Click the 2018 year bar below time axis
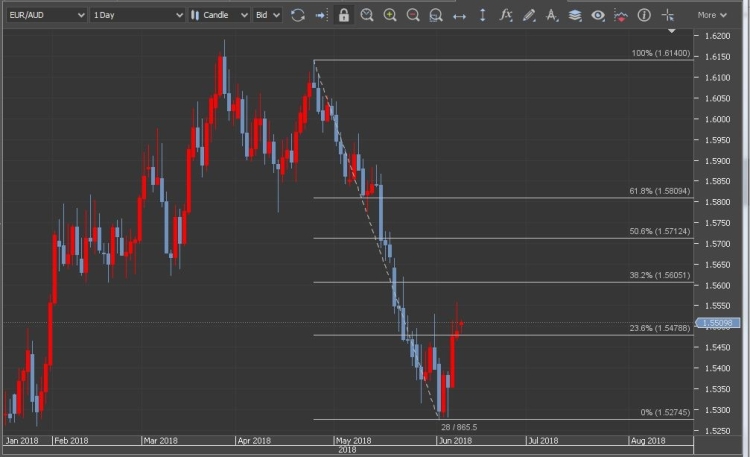750x457 pixels. 347,450
